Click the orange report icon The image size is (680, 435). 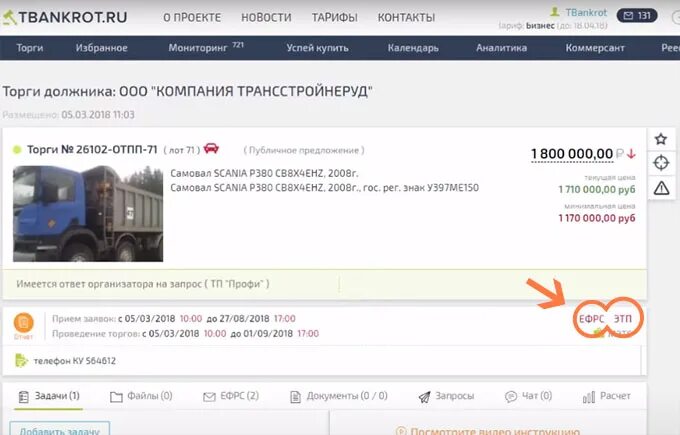click(x=23, y=323)
